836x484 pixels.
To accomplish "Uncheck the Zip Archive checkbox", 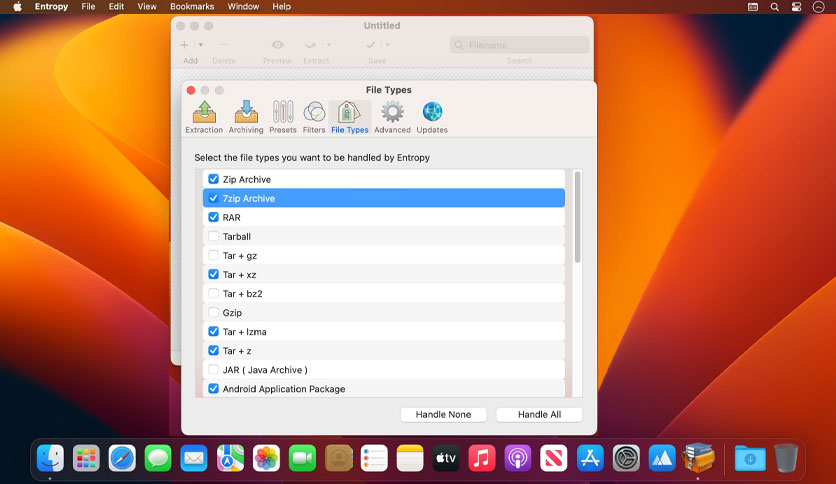I will click(213, 179).
